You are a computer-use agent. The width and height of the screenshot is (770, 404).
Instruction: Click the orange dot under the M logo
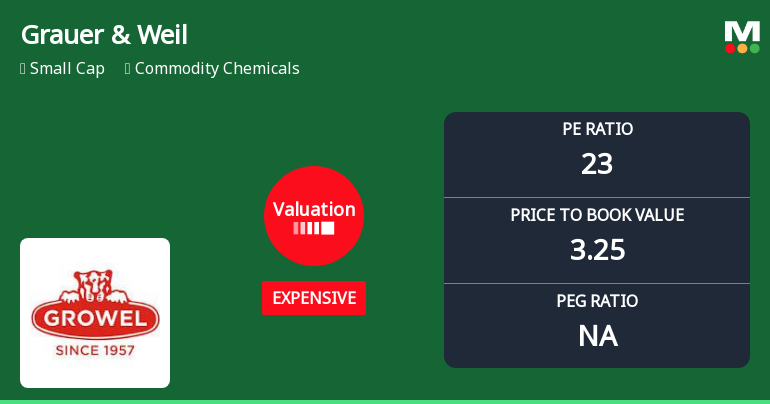coord(742,48)
